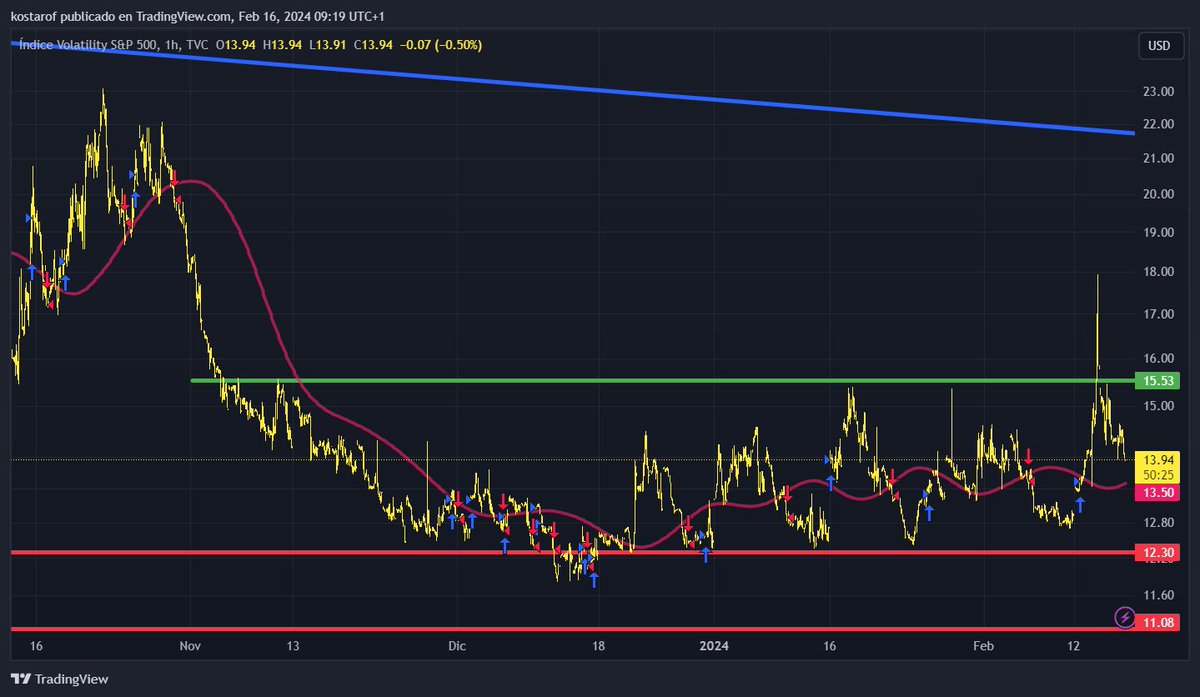Click the 22.00 price axis label
1200x697 pixels.
coord(1159,124)
